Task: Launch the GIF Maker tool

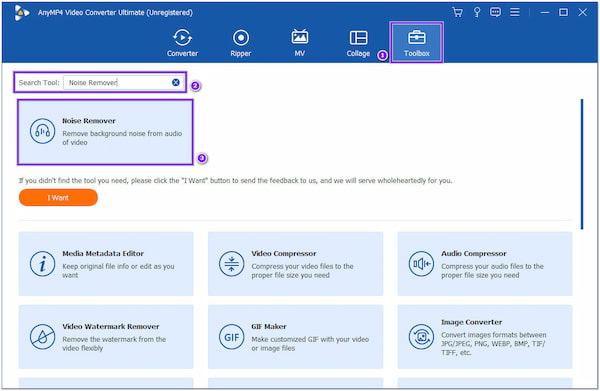Action: (x=295, y=337)
